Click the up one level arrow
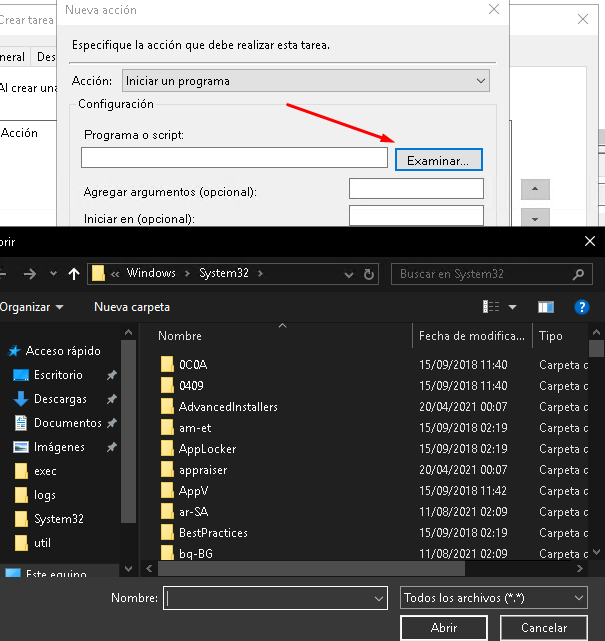 click(x=74, y=273)
